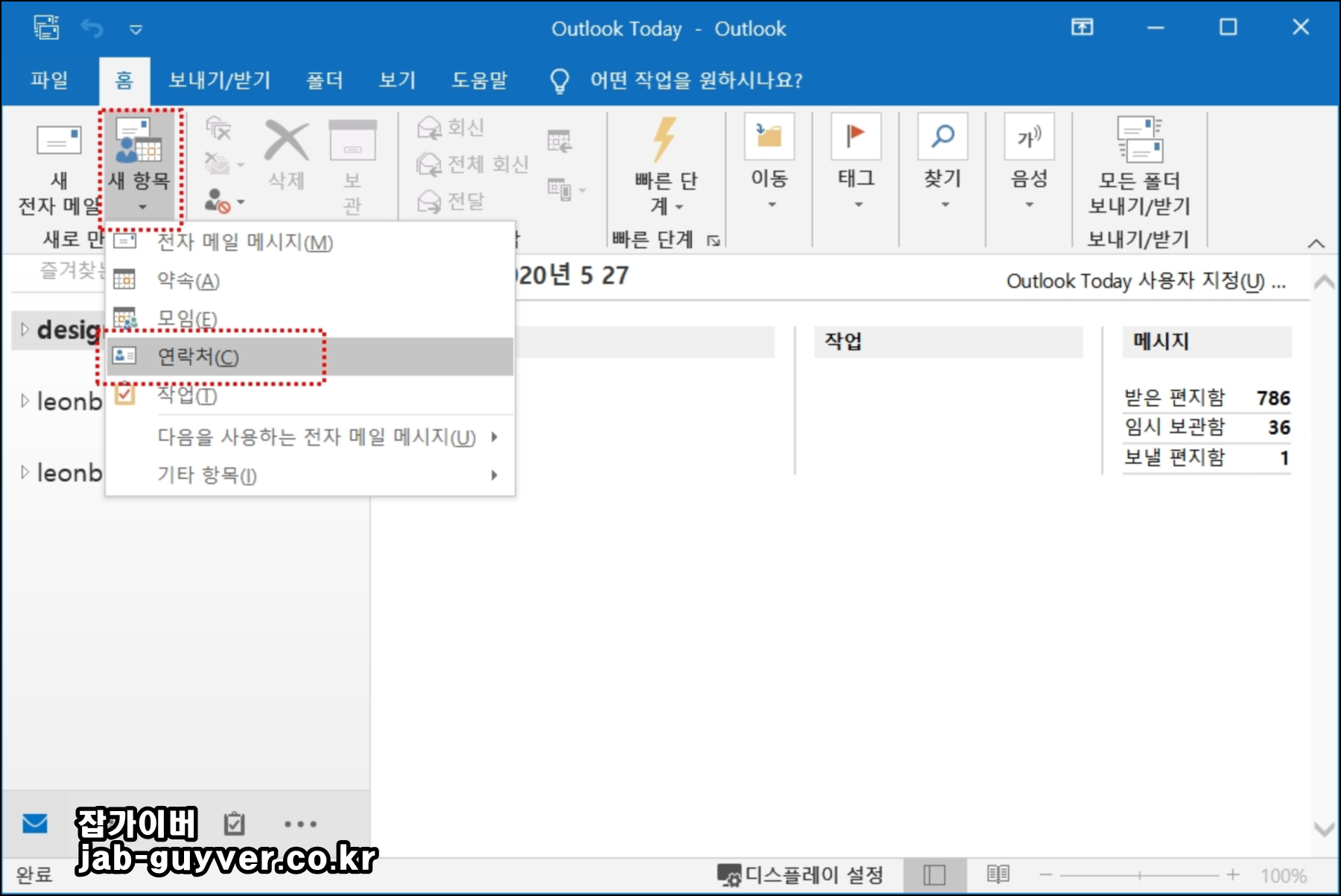Click the New Email (새 전자 메일) icon

(59, 141)
